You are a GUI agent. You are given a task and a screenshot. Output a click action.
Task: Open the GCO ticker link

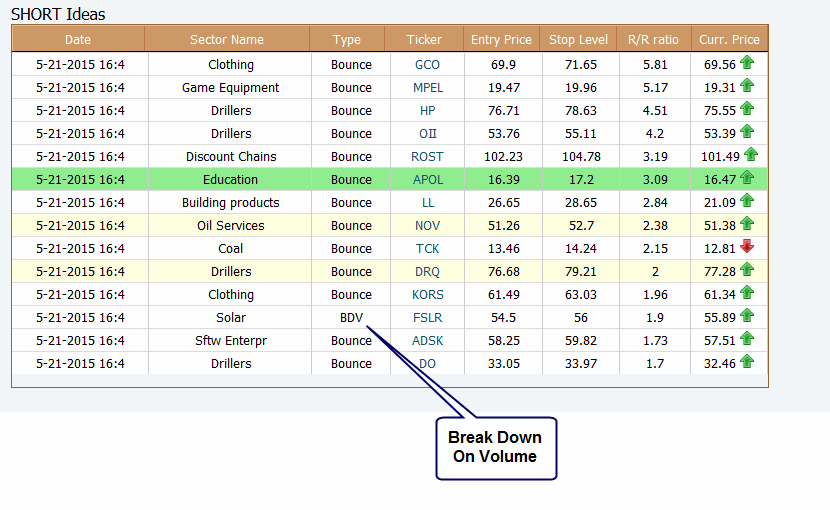coord(427,65)
